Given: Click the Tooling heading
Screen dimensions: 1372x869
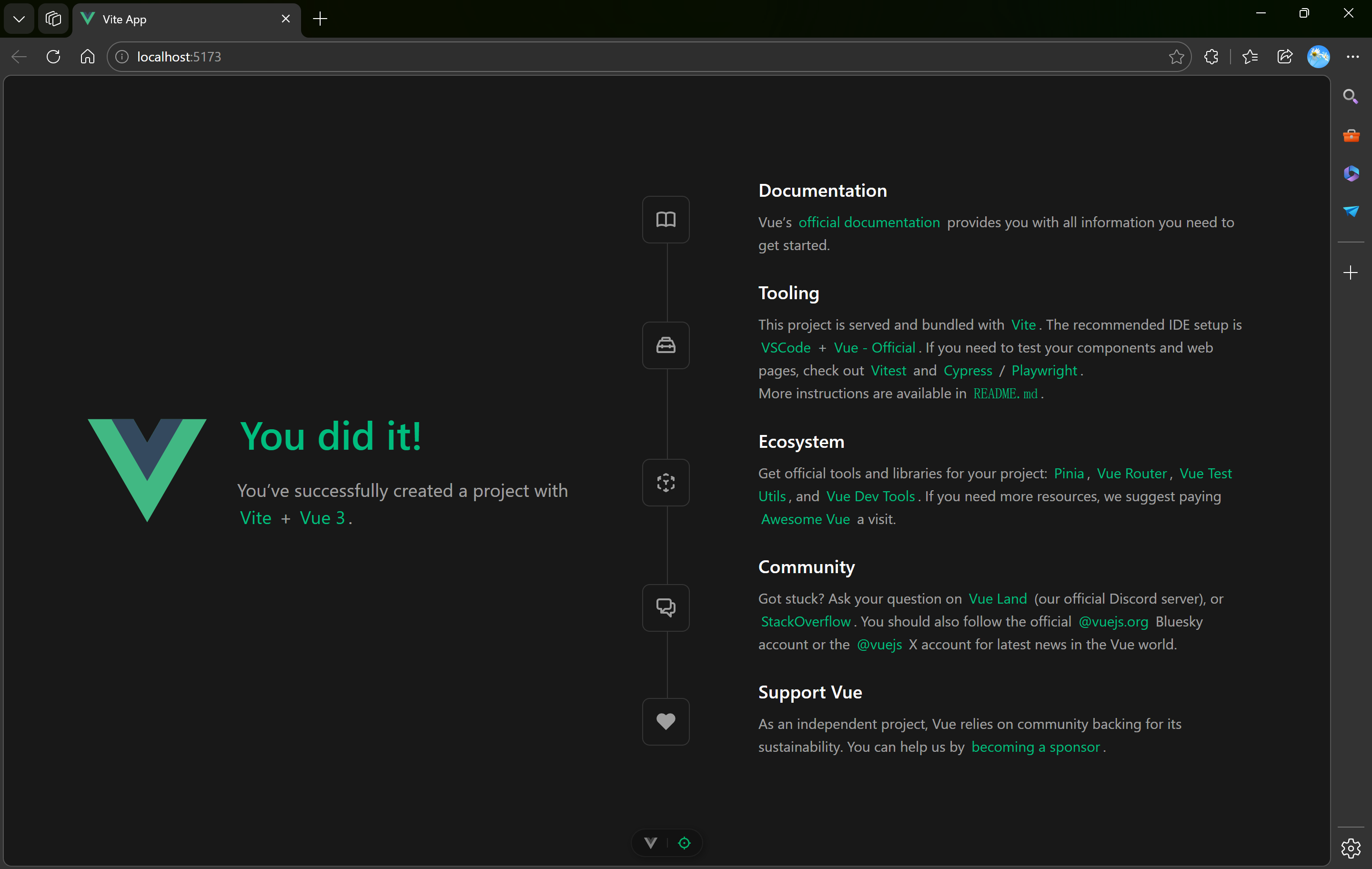Looking at the screenshot, I should click(788, 293).
